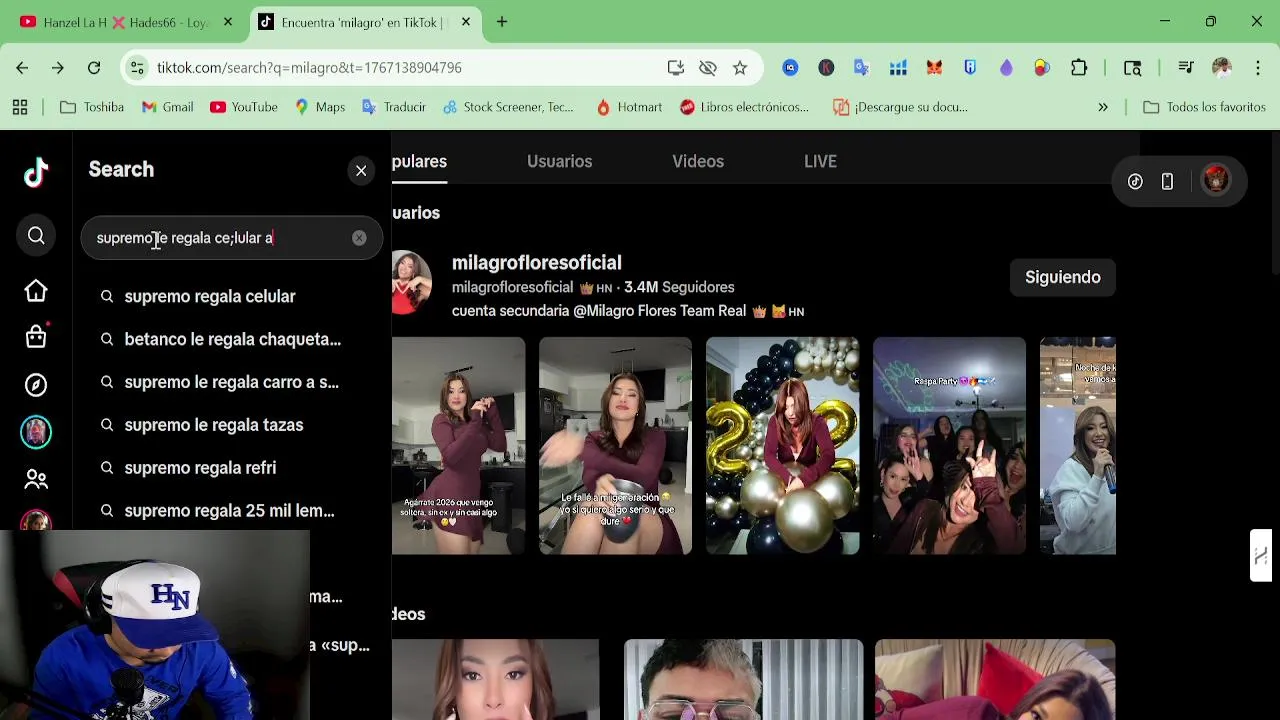Open the Explore compass icon
The width and height of the screenshot is (1280, 720).
click(36, 385)
